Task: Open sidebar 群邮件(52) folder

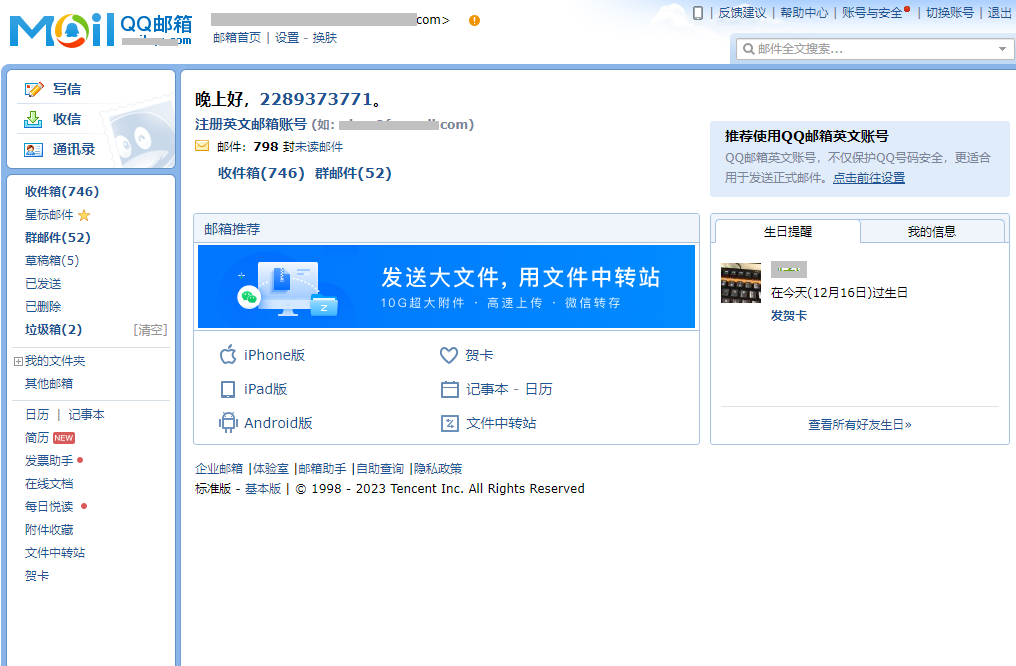Action: coord(58,238)
